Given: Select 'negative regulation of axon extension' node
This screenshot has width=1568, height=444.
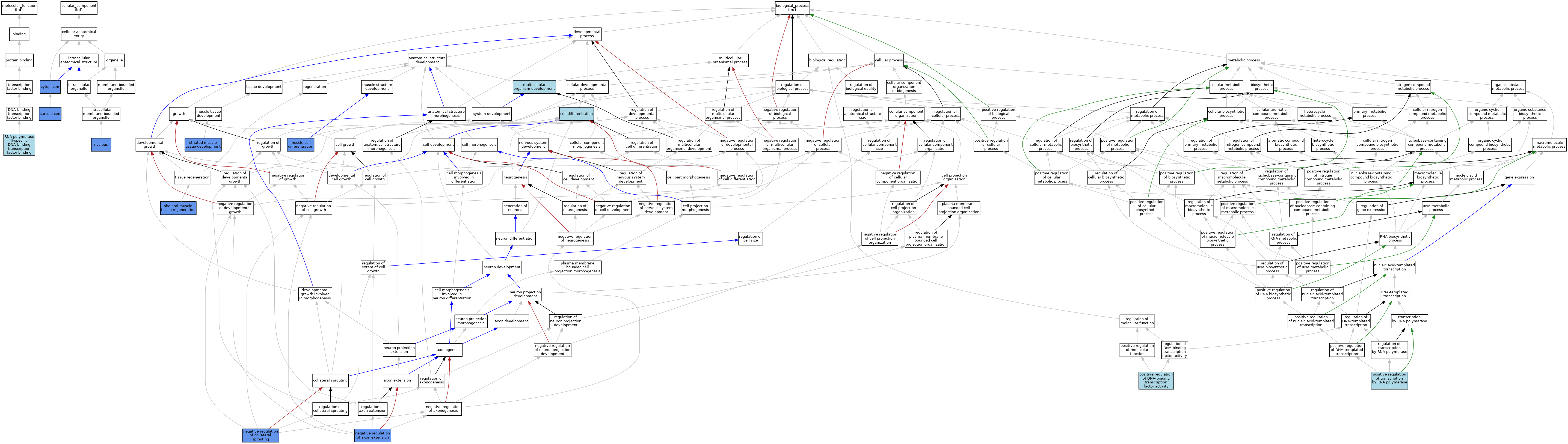Looking at the screenshot, I should point(372,436).
